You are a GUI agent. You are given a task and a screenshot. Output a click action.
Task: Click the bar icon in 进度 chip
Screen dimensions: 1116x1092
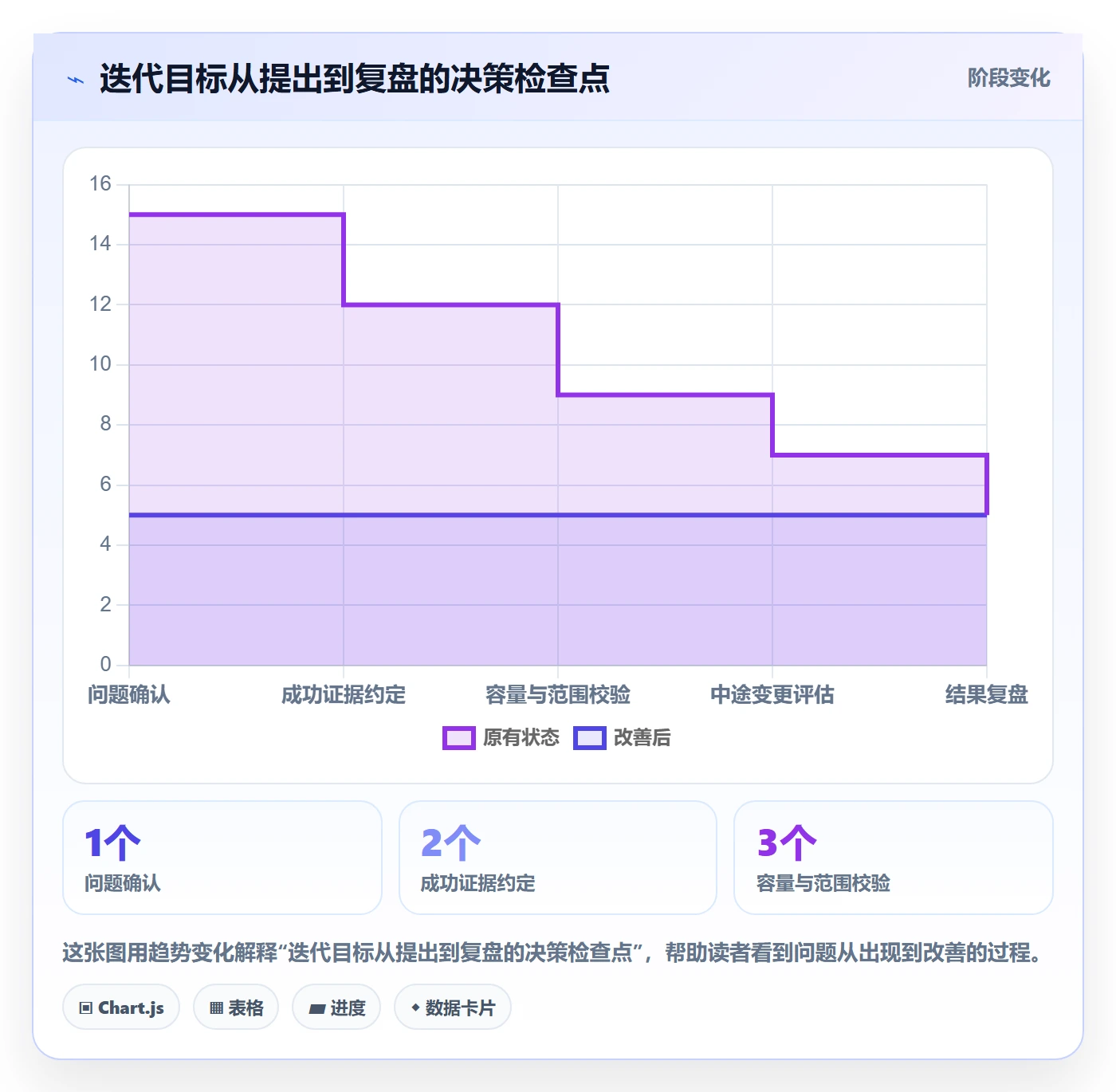tap(316, 1009)
